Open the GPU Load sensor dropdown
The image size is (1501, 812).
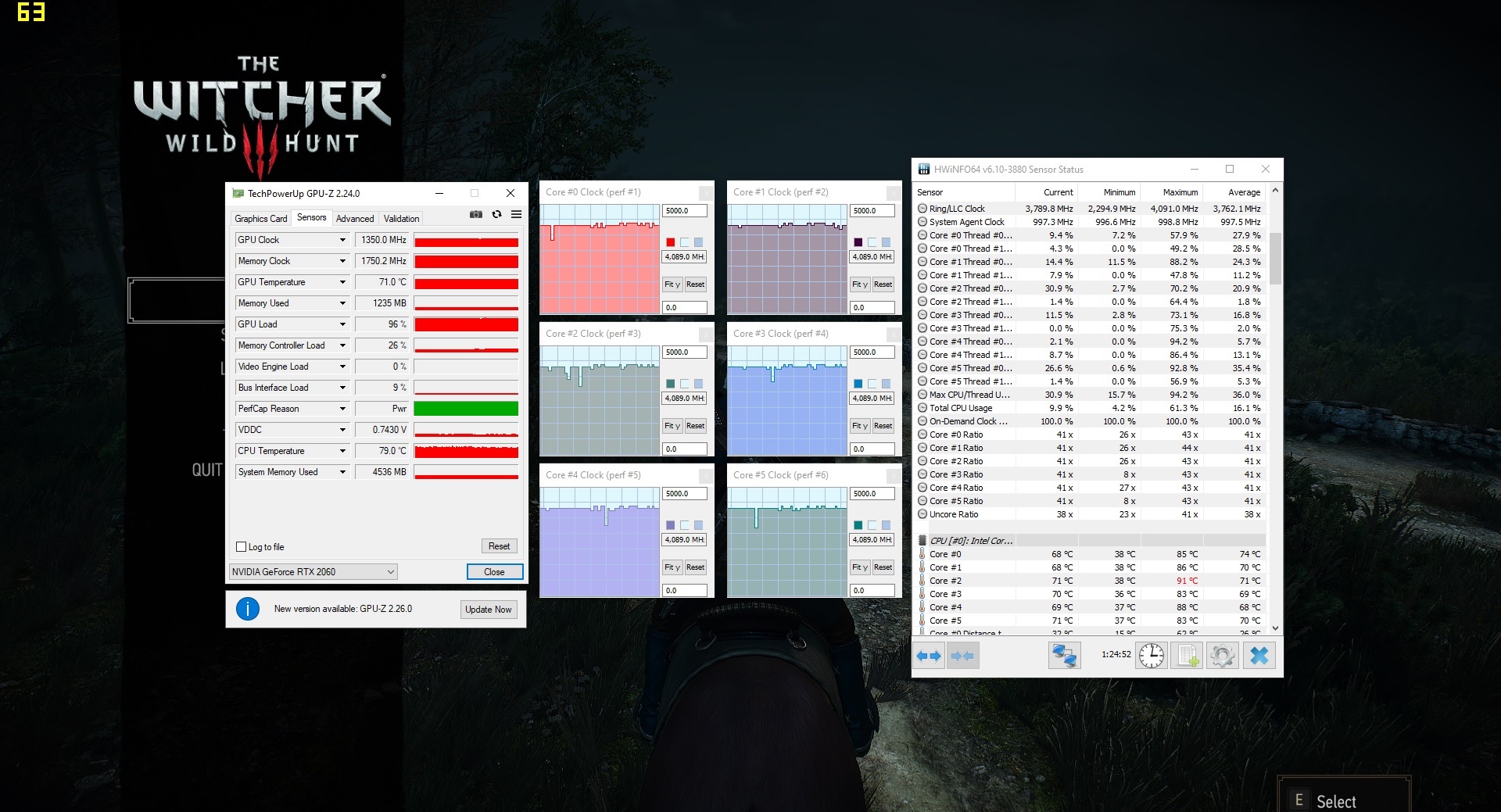[x=342, y=324]
